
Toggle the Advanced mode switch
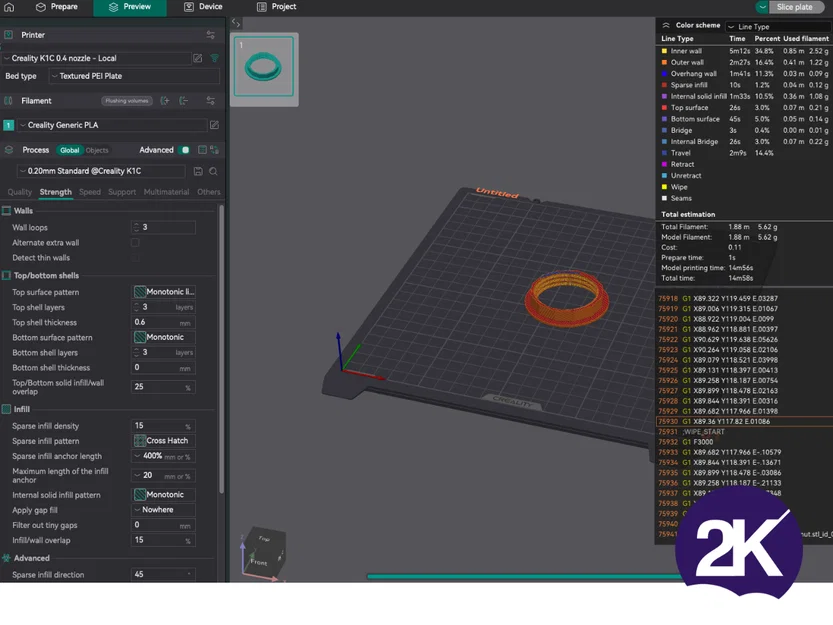click(184, 150)
